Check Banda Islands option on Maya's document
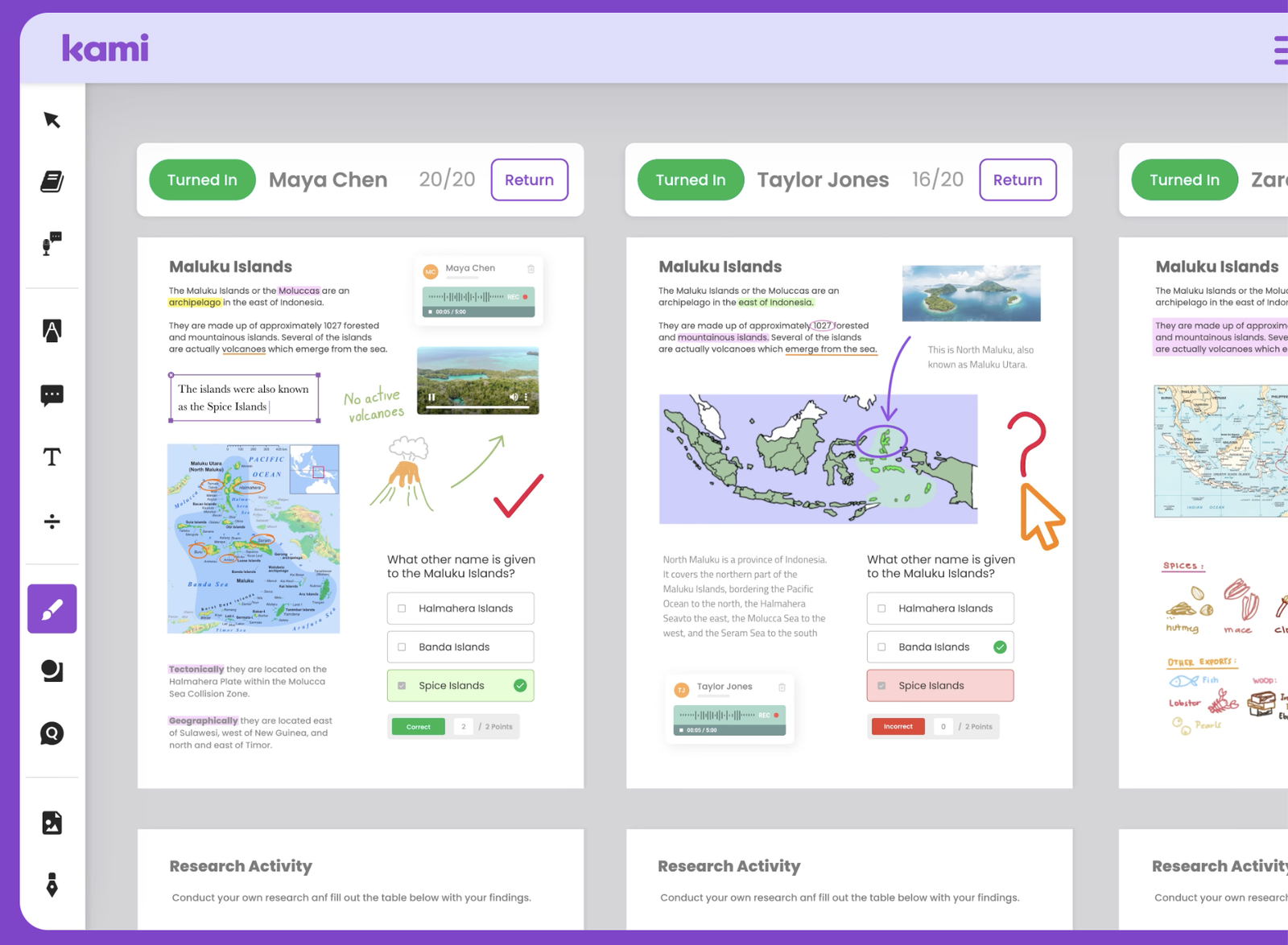Viewport: 1288px width, 945px height. click(x=401, y=646)
